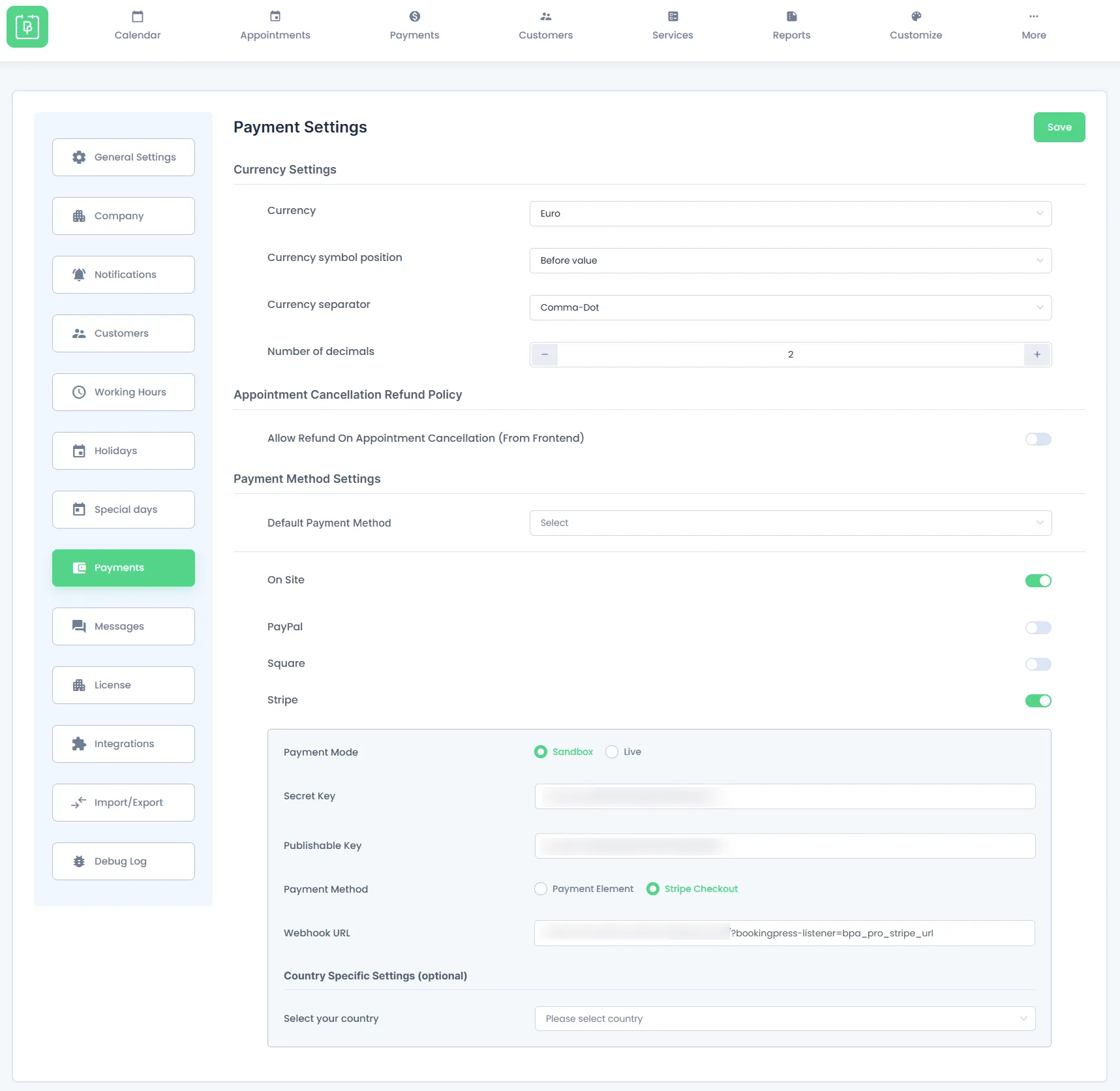The height and width of the screenshot is (1091, 1120).
Task: Open the Default Payment Method dropdown
Action: tap(791, 523)
